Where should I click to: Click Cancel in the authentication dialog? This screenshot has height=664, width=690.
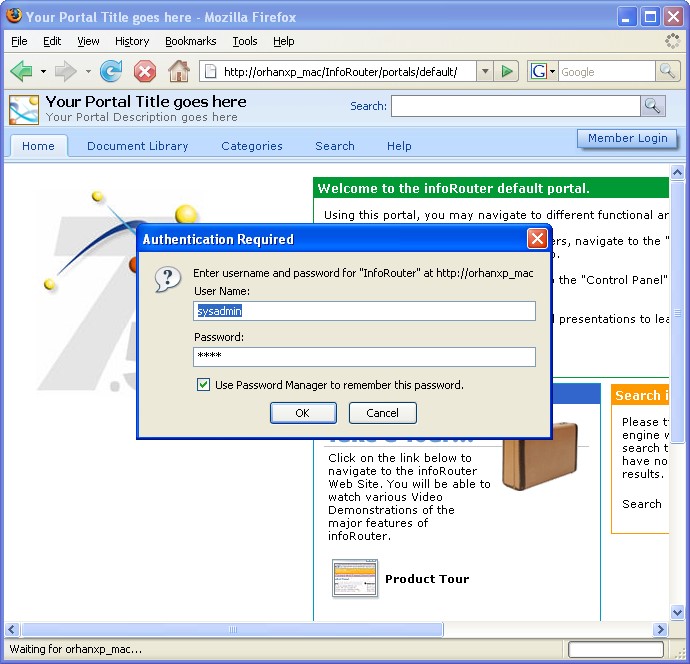382,413
